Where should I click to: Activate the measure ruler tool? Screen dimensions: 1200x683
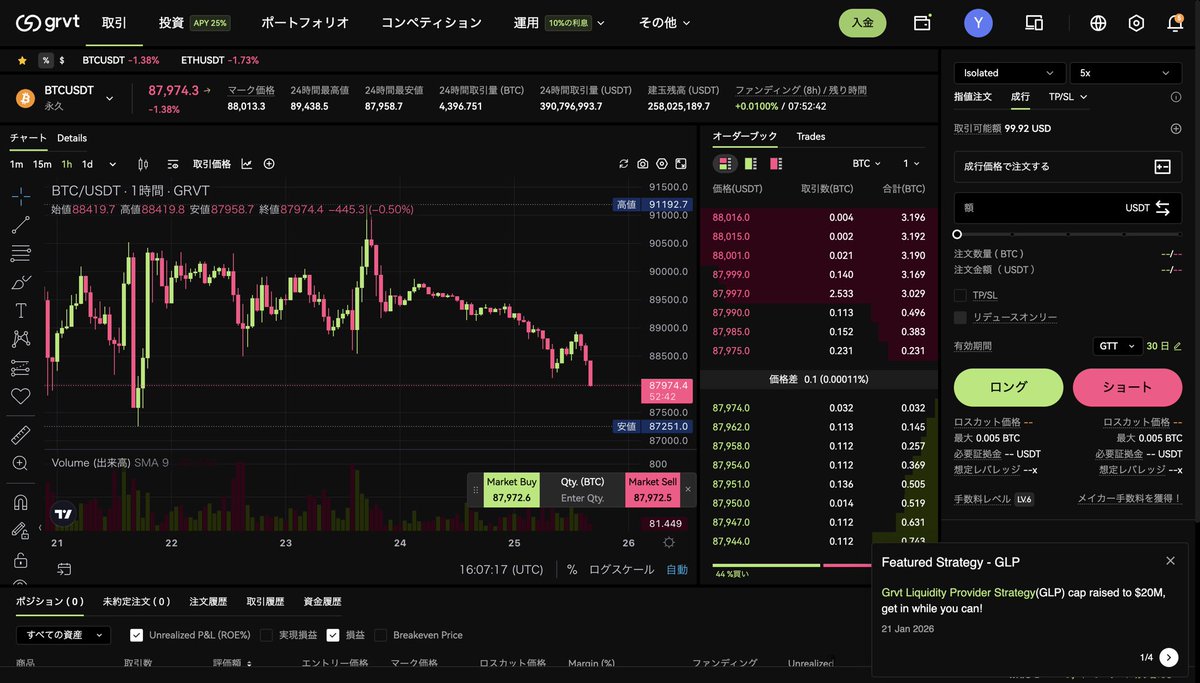(20, 434)
